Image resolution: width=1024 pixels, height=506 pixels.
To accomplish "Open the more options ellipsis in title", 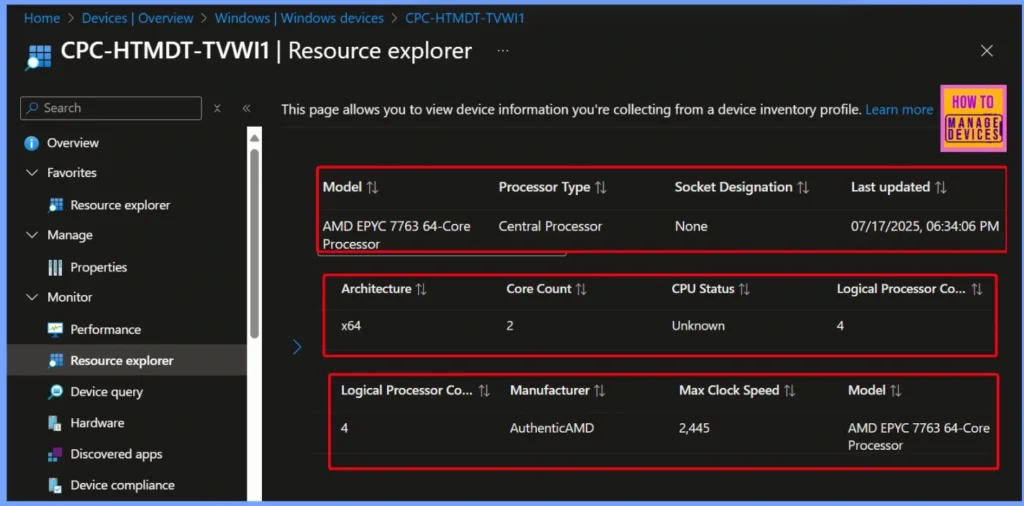I will 503,50.
